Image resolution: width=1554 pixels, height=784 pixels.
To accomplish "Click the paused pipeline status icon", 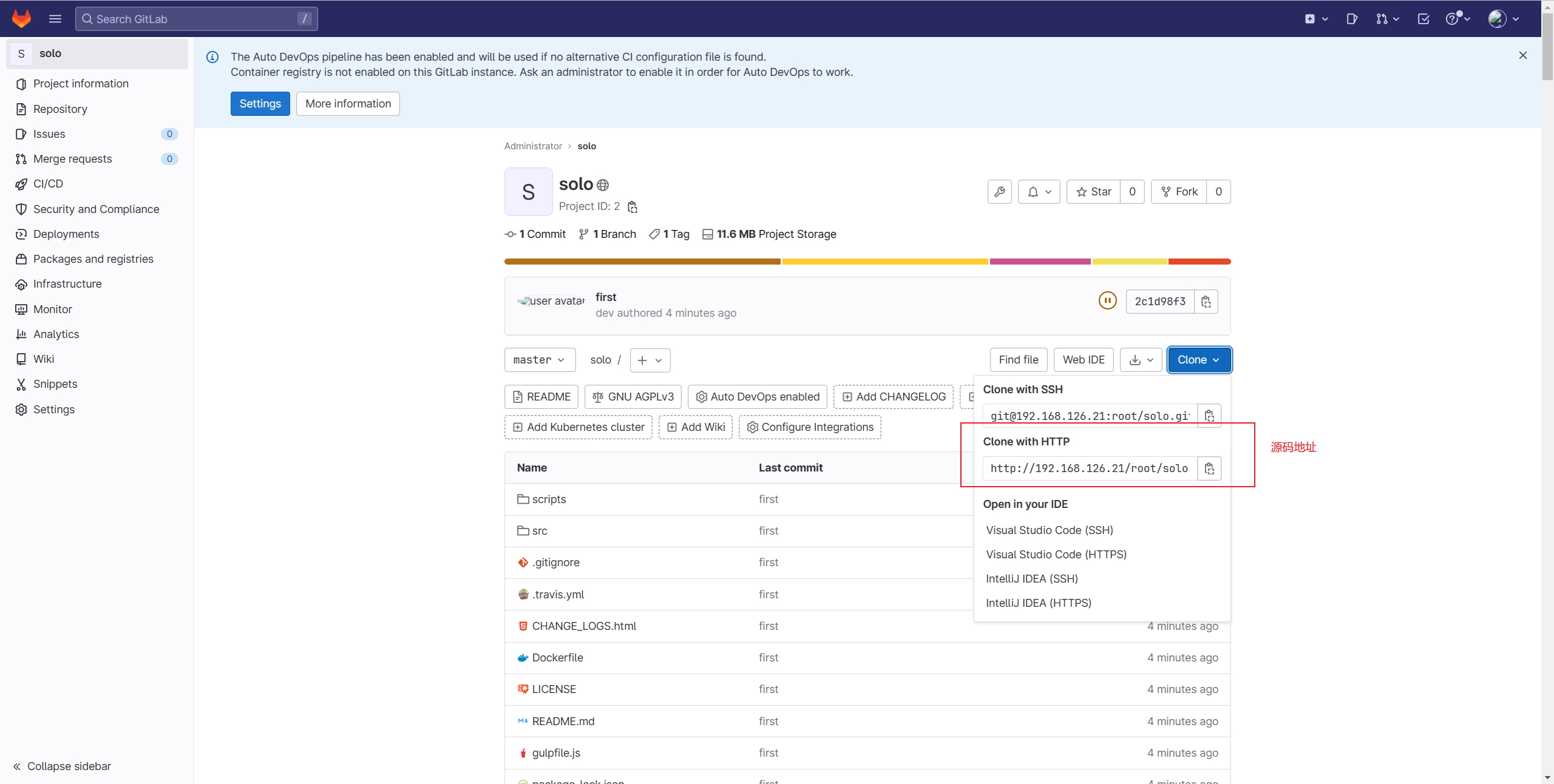I will click(1107, 301).
